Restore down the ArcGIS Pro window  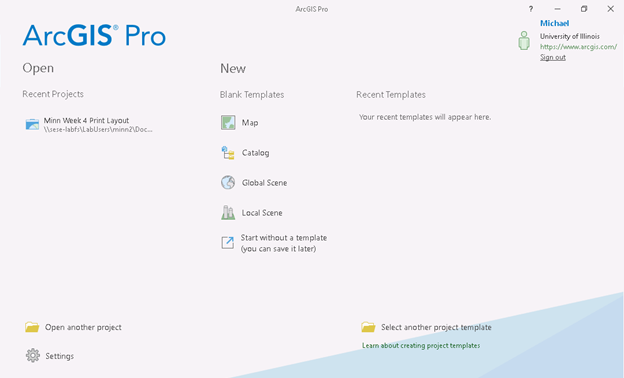tap(584, 9)
